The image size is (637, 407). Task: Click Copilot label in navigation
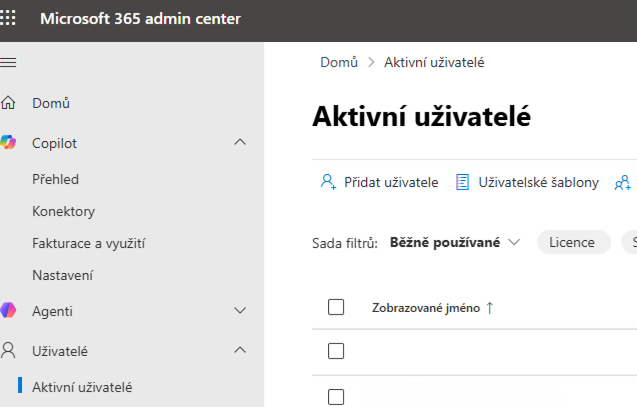tap(54, 143)
